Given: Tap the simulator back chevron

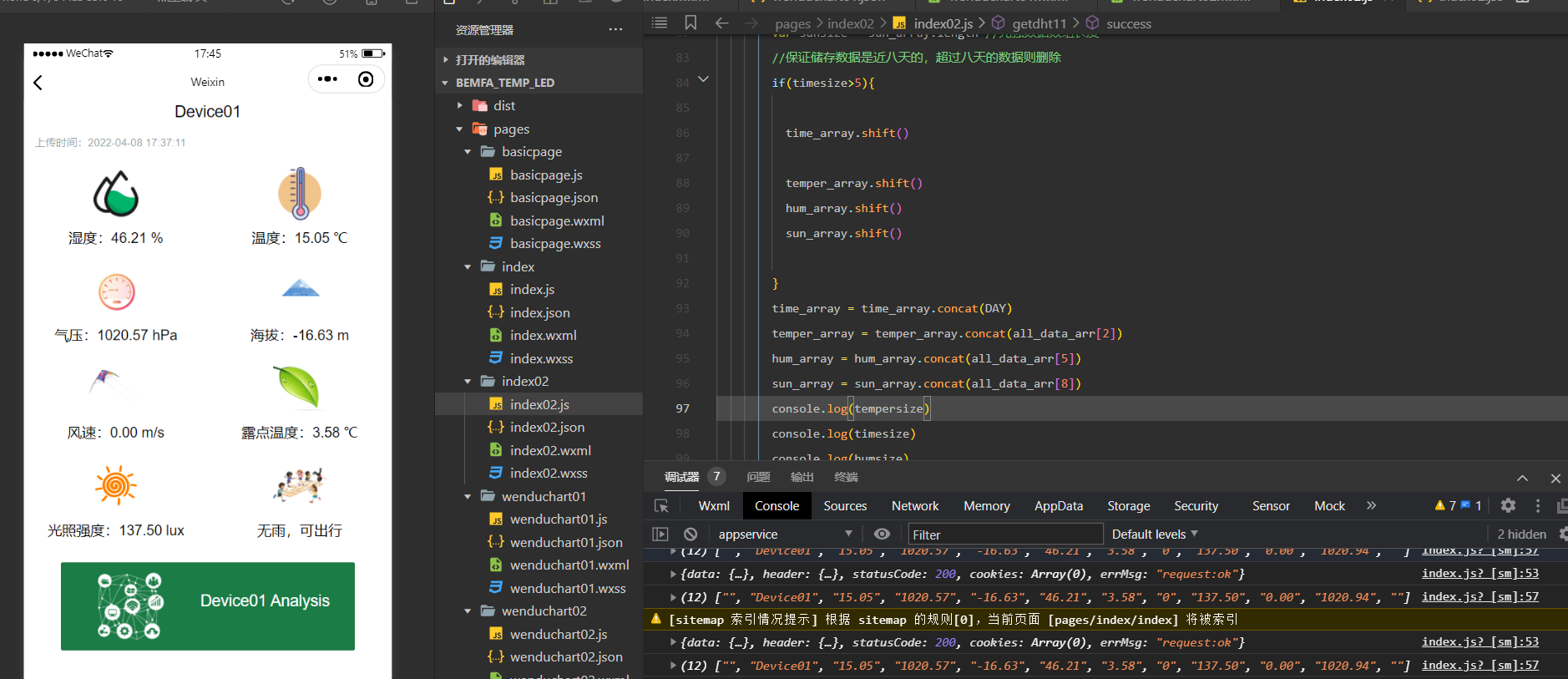Looking at the screenshot, I should pyautogui.click(x=38, y=83).
